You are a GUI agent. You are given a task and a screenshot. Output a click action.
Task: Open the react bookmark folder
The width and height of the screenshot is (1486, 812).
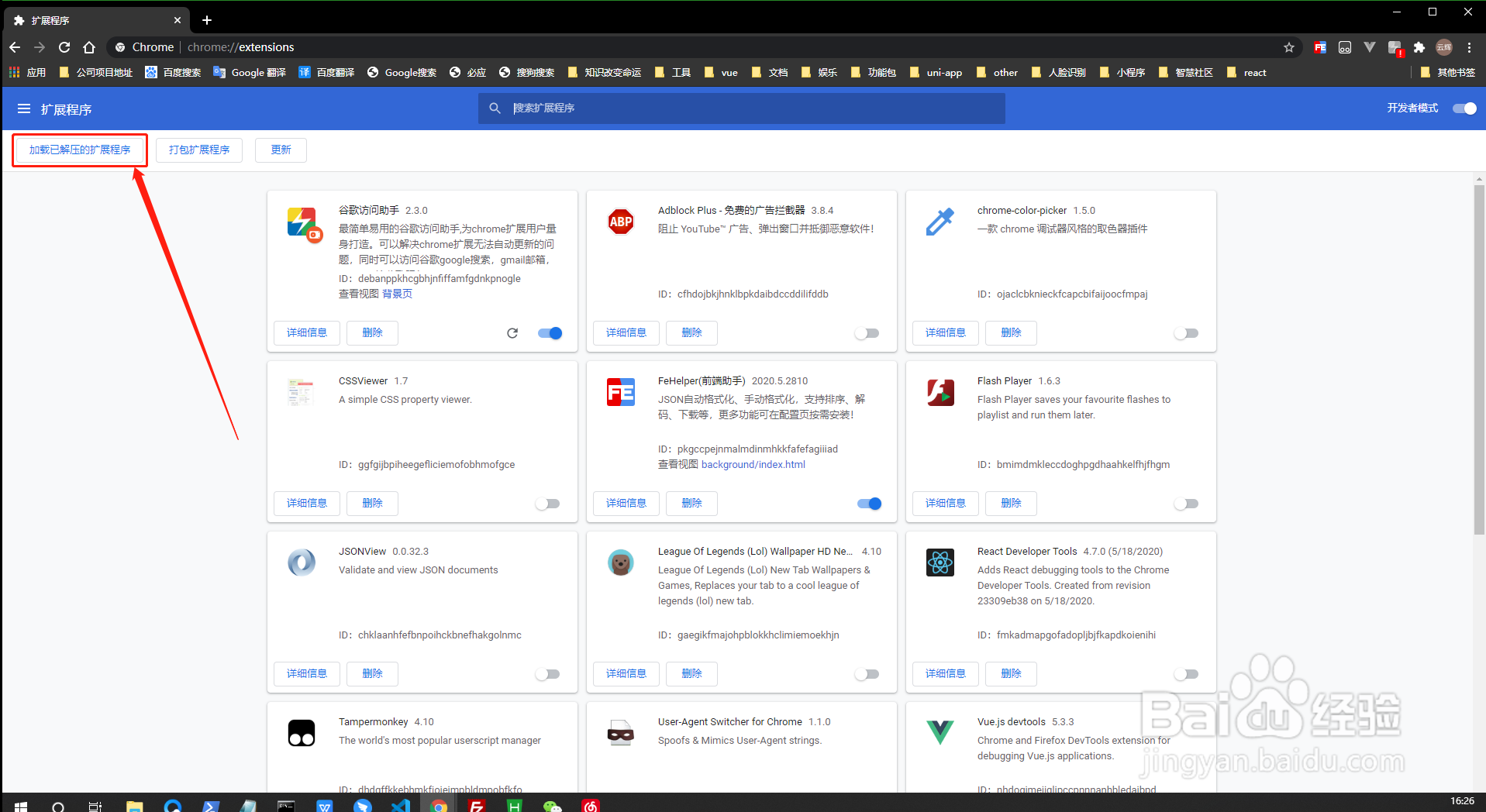tap(1246, 73)
